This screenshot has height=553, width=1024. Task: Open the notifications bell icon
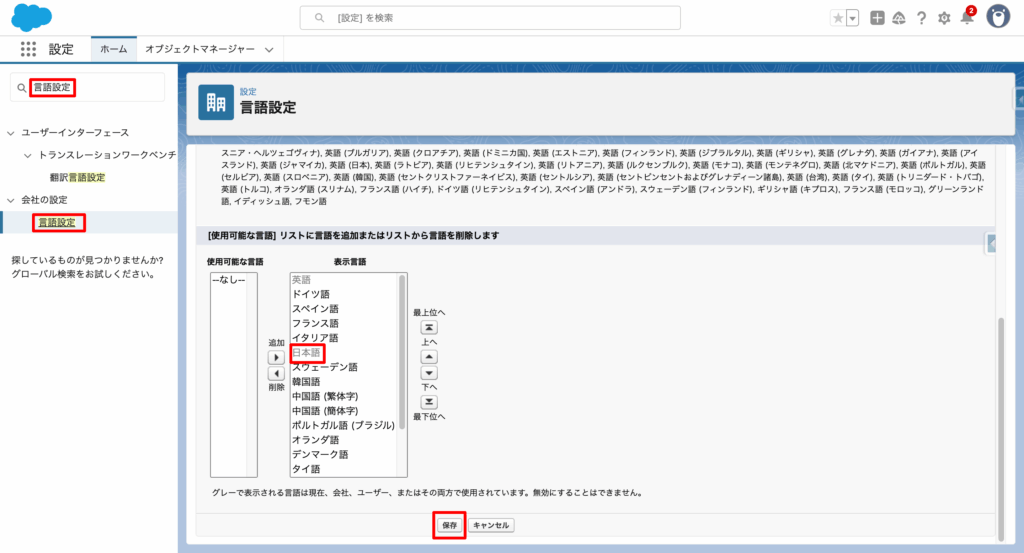966,18
